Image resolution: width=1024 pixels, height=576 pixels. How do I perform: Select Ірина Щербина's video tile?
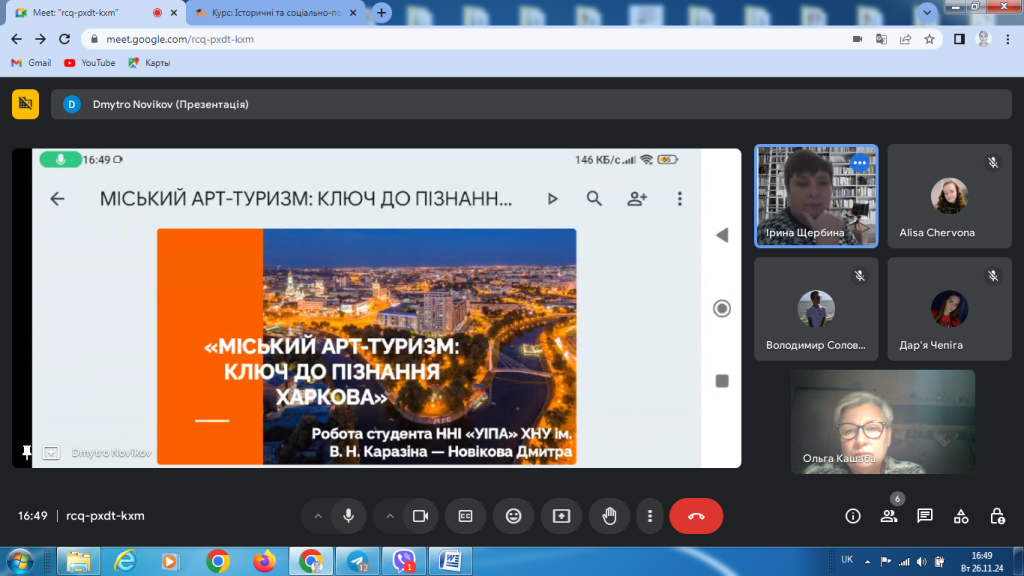[x=815, y=196]
